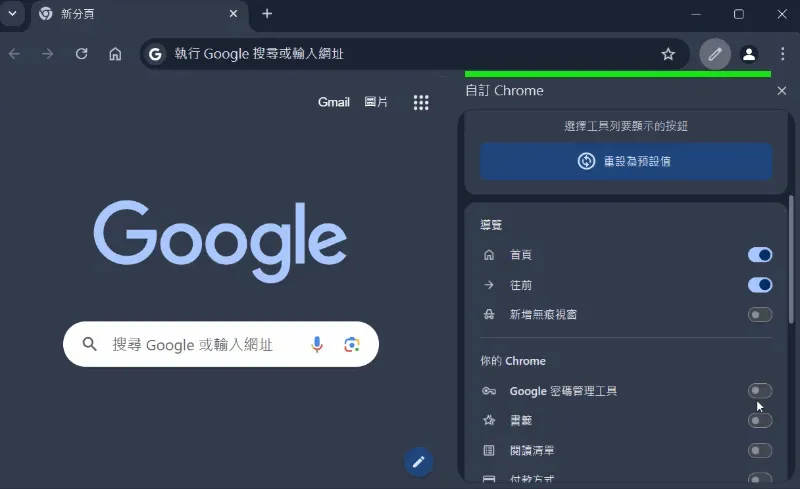The width and height of the screenshot is (800, 489).
Task: Minimize the Chrome window
Action: click(696, 14)
